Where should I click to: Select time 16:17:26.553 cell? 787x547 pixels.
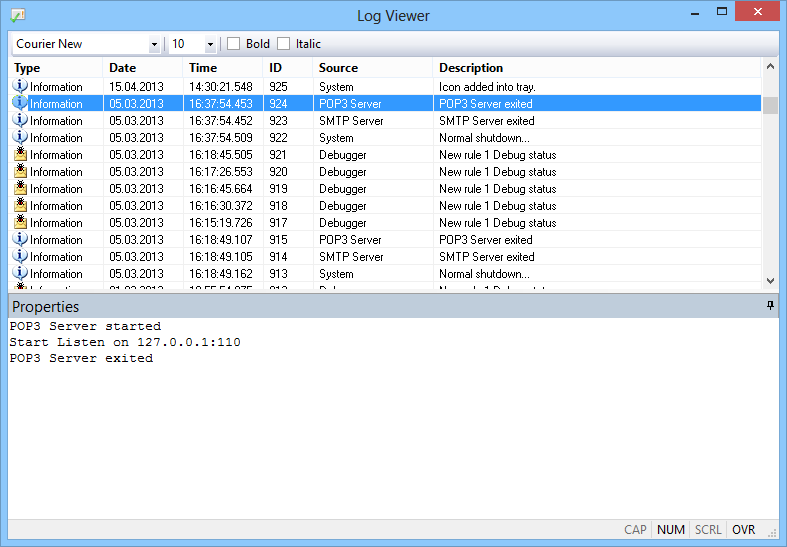(221, 172)
